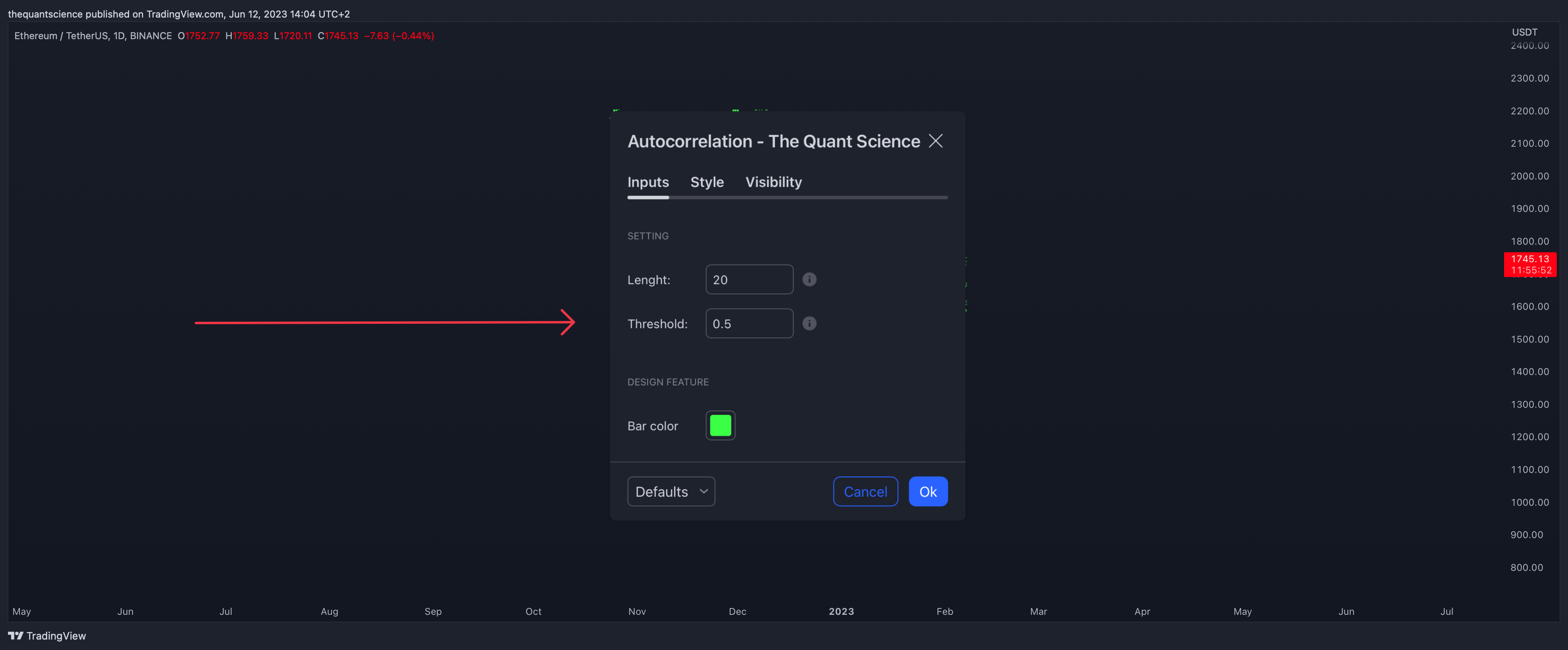The image size is (1568, 650).
Task: Click the 1500.00 price scale label
Action: [x=1530, y=339]
